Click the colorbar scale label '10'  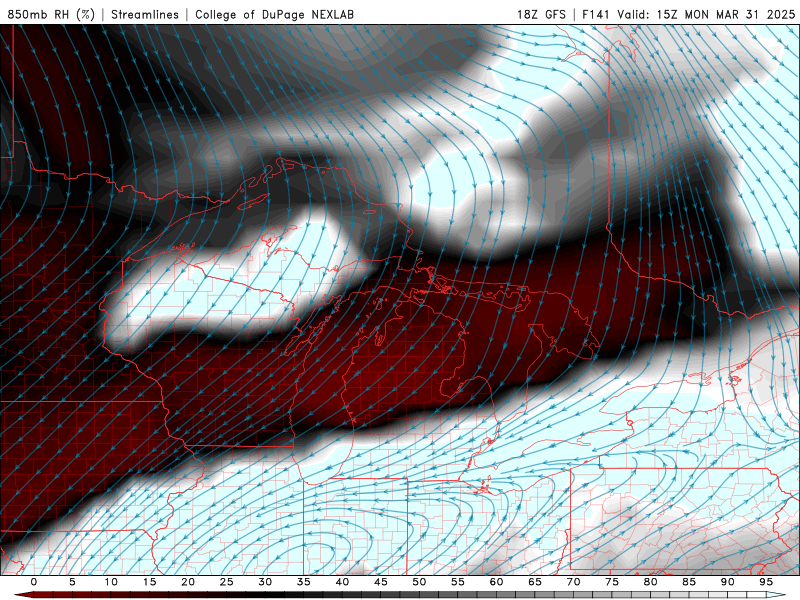click(111, 582)
